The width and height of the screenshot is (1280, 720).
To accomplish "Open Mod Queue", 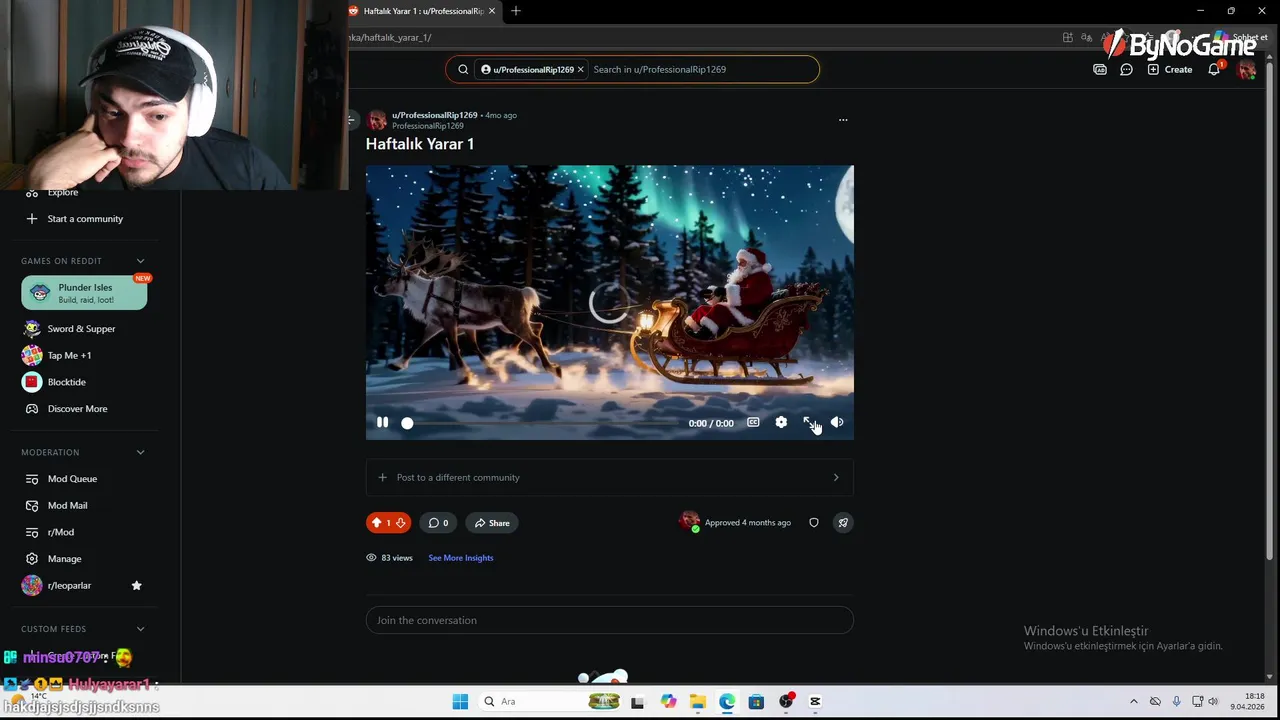I will click(x=72, y=479).
